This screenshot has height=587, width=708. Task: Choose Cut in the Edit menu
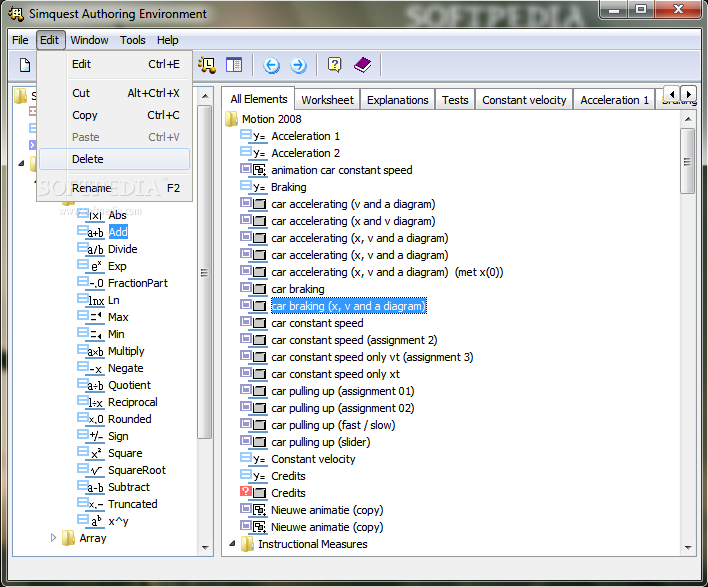point(114,93)
